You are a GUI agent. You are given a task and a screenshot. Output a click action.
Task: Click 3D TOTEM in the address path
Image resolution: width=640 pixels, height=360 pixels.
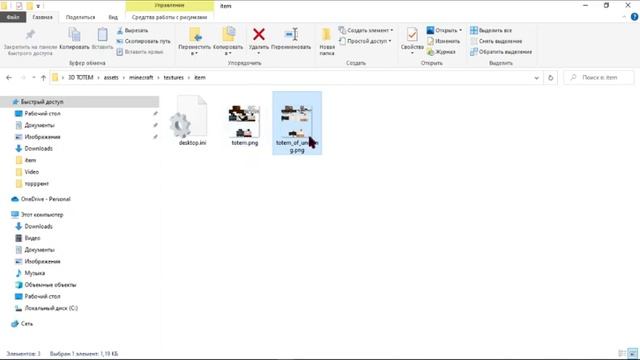[81, 78]
